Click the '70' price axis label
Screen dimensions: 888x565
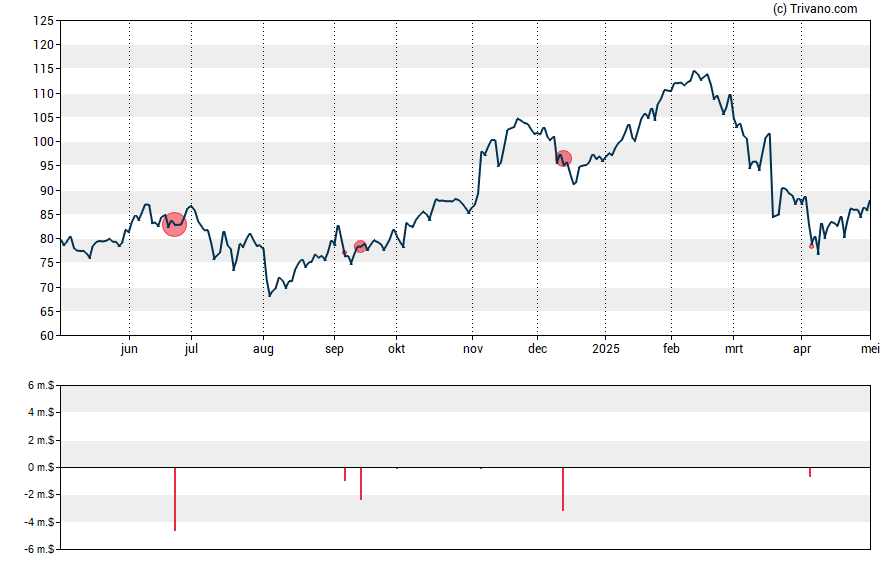coord(46,287)
